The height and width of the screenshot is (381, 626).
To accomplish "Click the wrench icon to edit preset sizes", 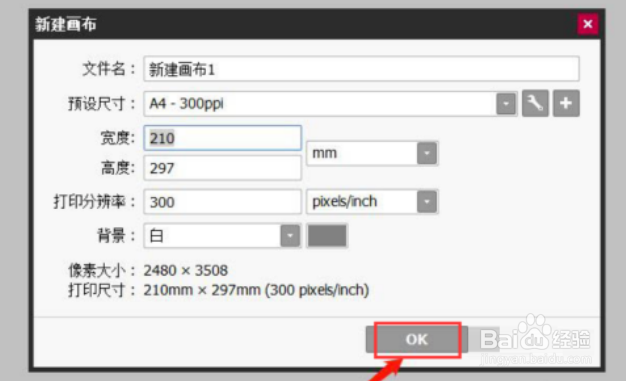I will [535, 103].
